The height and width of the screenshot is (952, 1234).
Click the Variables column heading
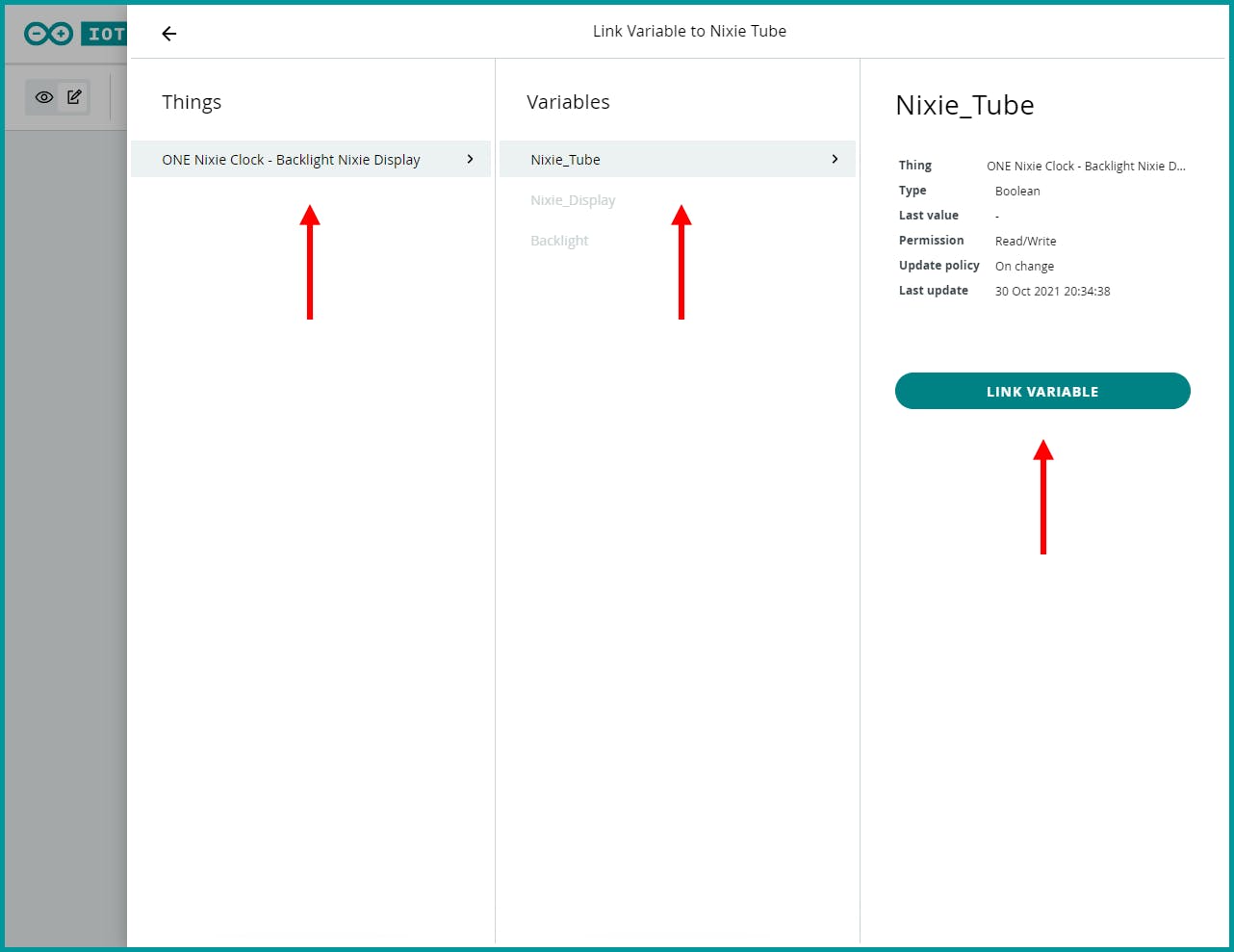(x=568, y=102)
